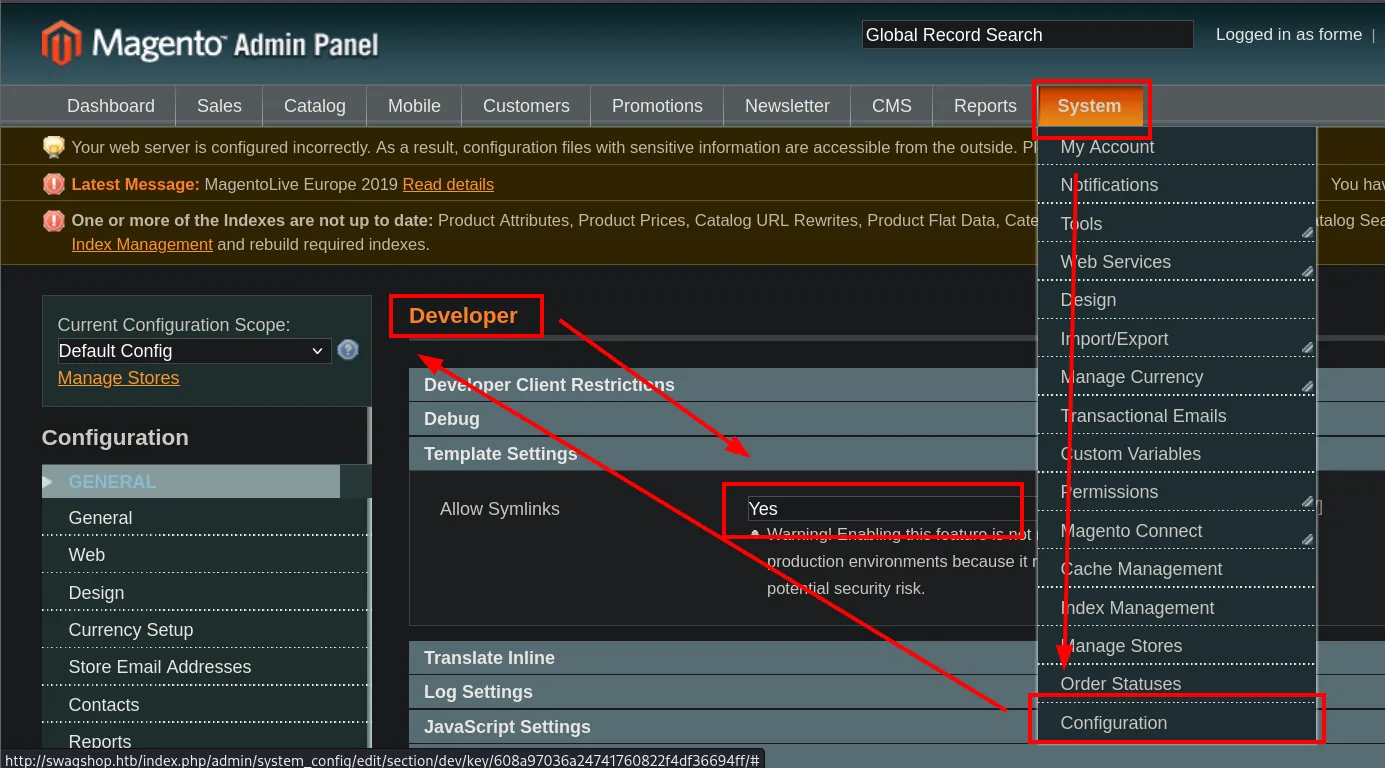Open the Customers menu
Screen dimensions: 1385x768
pos(526,106)
